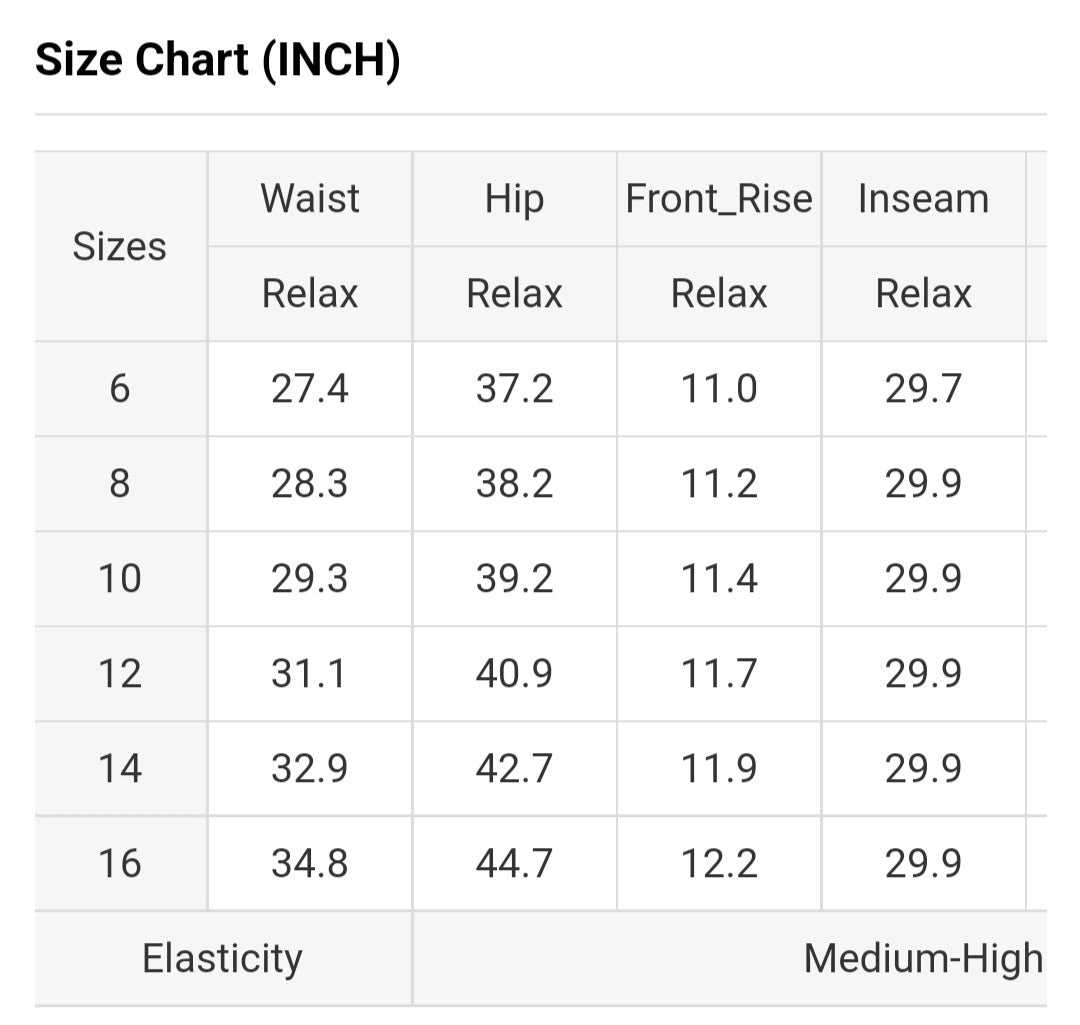Select the Hip column header

(514, 198)
